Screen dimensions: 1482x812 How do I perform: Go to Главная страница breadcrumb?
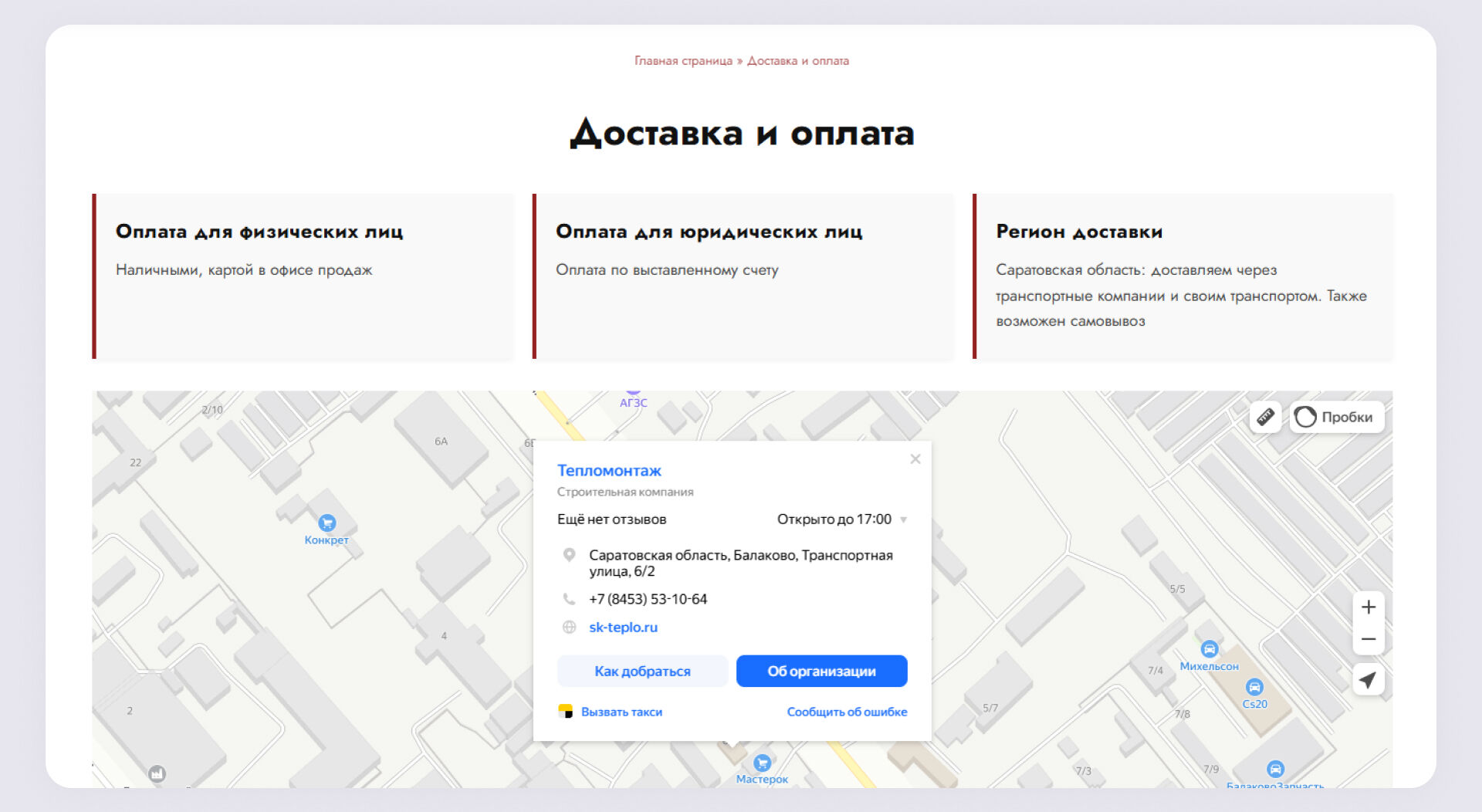click(683, 61)
